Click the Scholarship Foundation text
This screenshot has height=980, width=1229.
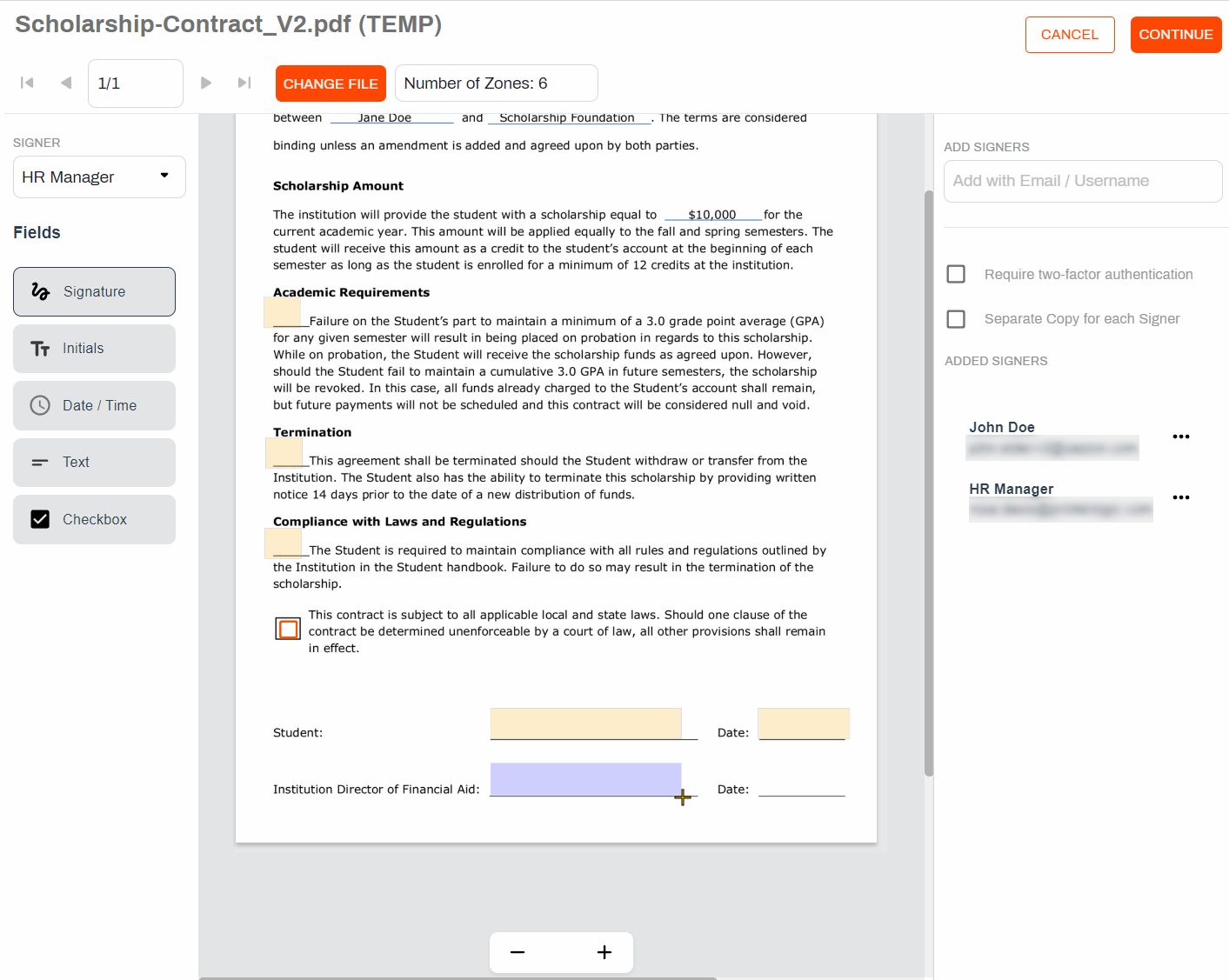(567, 118)
